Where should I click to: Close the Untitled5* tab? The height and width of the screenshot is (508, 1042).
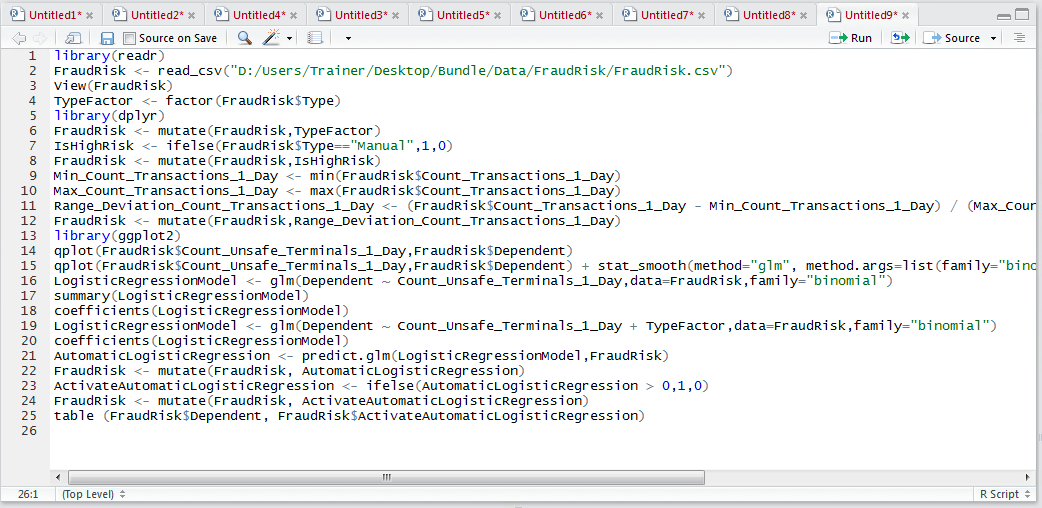pos(498,15)
